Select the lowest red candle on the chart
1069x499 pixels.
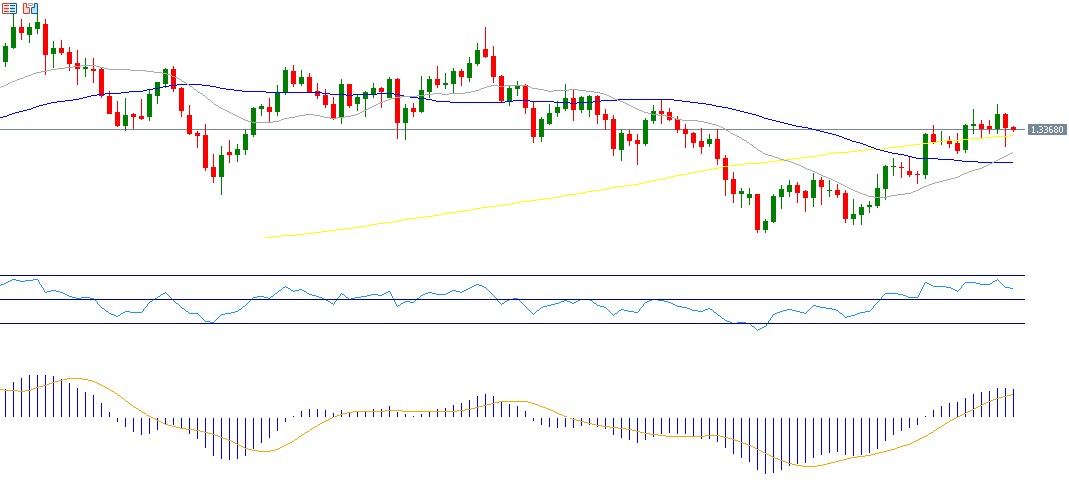point(757,210)
